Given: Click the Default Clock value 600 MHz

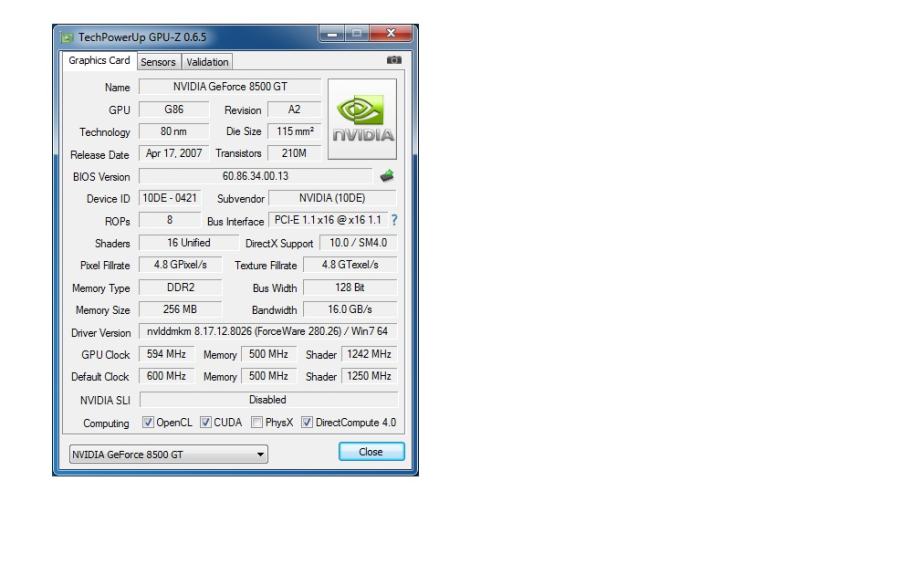Looking at the screenshot, I should pyautogui.click(x=166, y=376).
